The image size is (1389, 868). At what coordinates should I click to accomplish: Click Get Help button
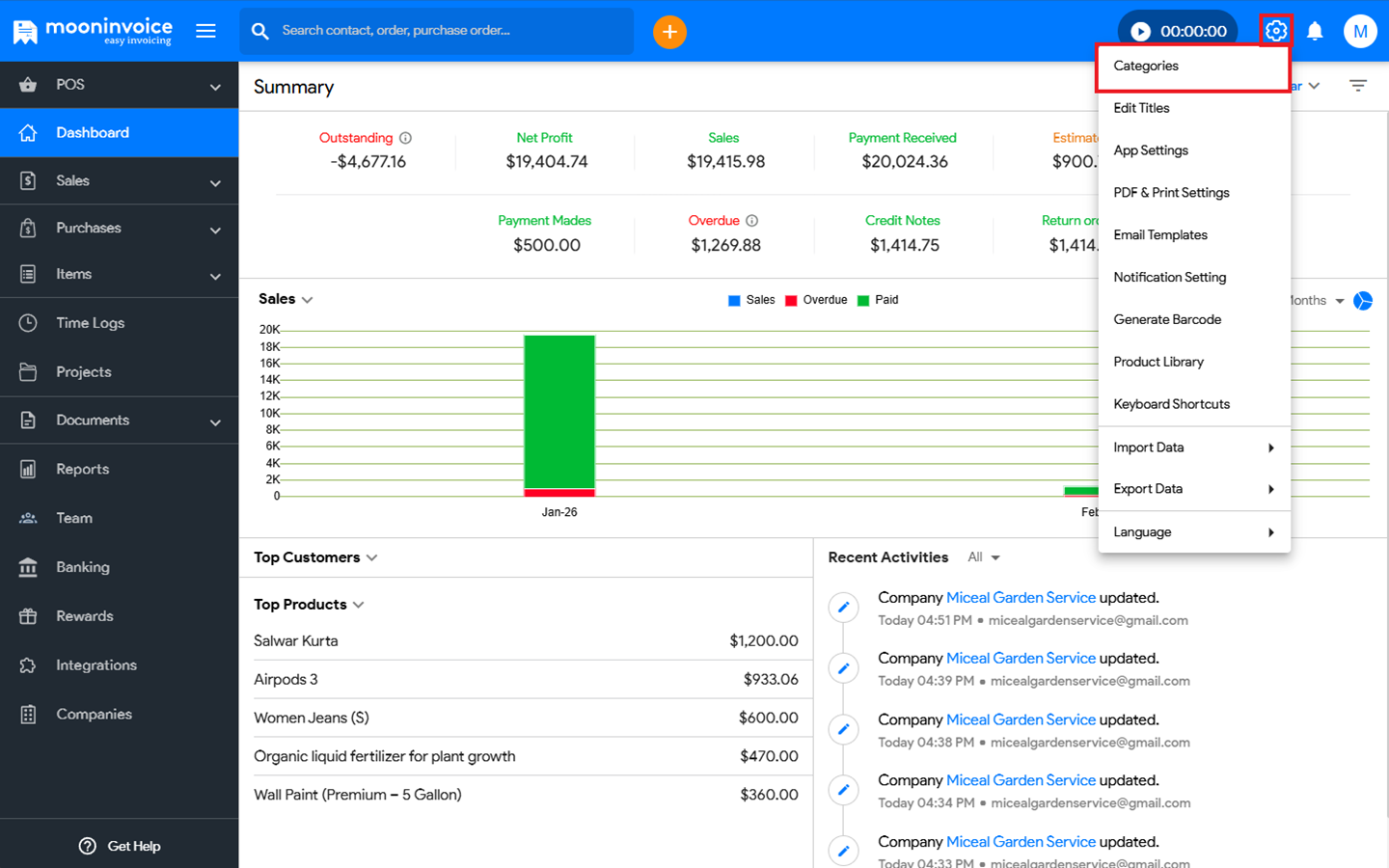pyautogui.click(x=120, y=846)
